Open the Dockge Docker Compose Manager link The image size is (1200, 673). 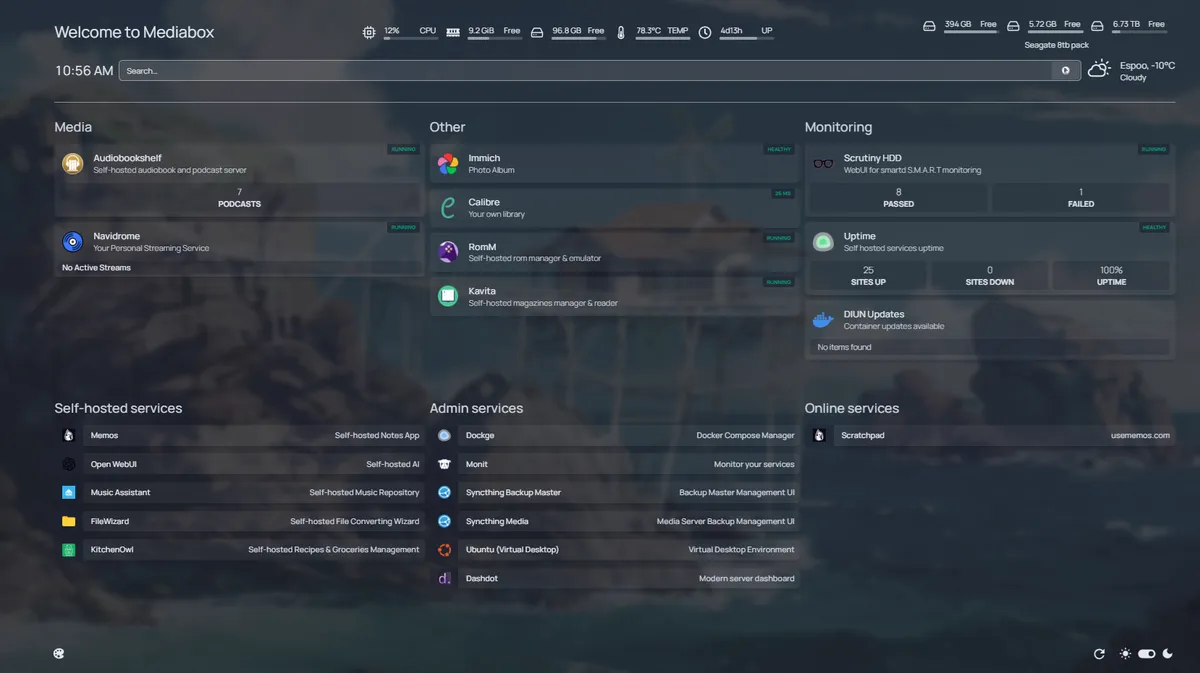coord(614,436)
